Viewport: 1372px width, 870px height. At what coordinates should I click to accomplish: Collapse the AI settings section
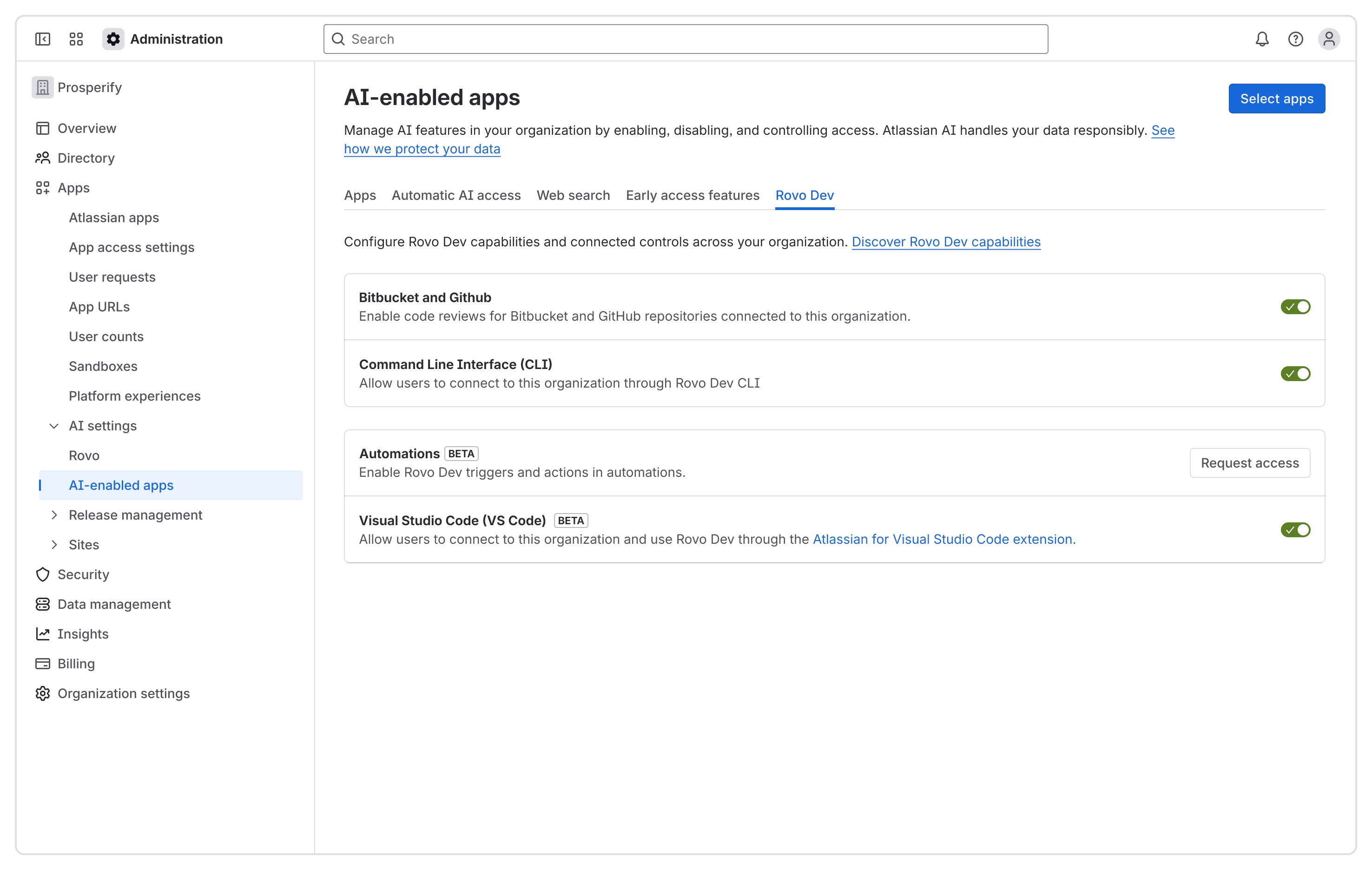54,426
